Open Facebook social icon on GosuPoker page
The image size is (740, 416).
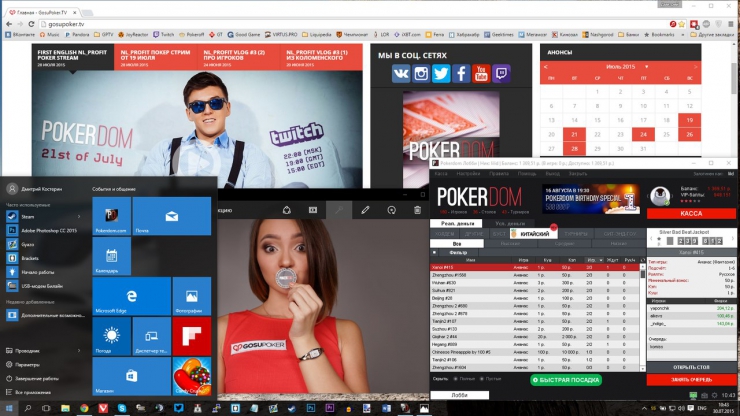[x=461, y=74]
